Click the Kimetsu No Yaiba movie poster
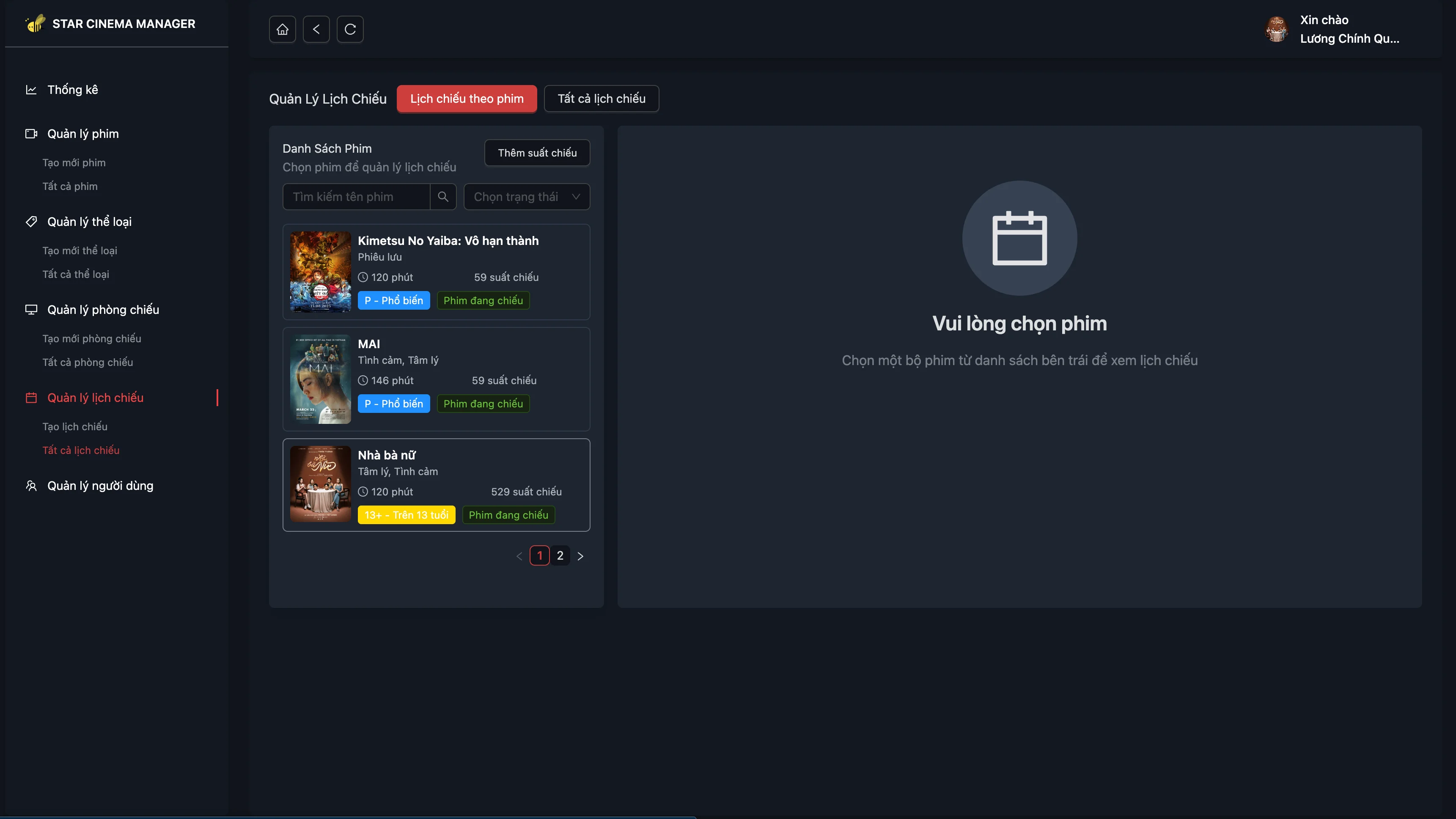 320,272
